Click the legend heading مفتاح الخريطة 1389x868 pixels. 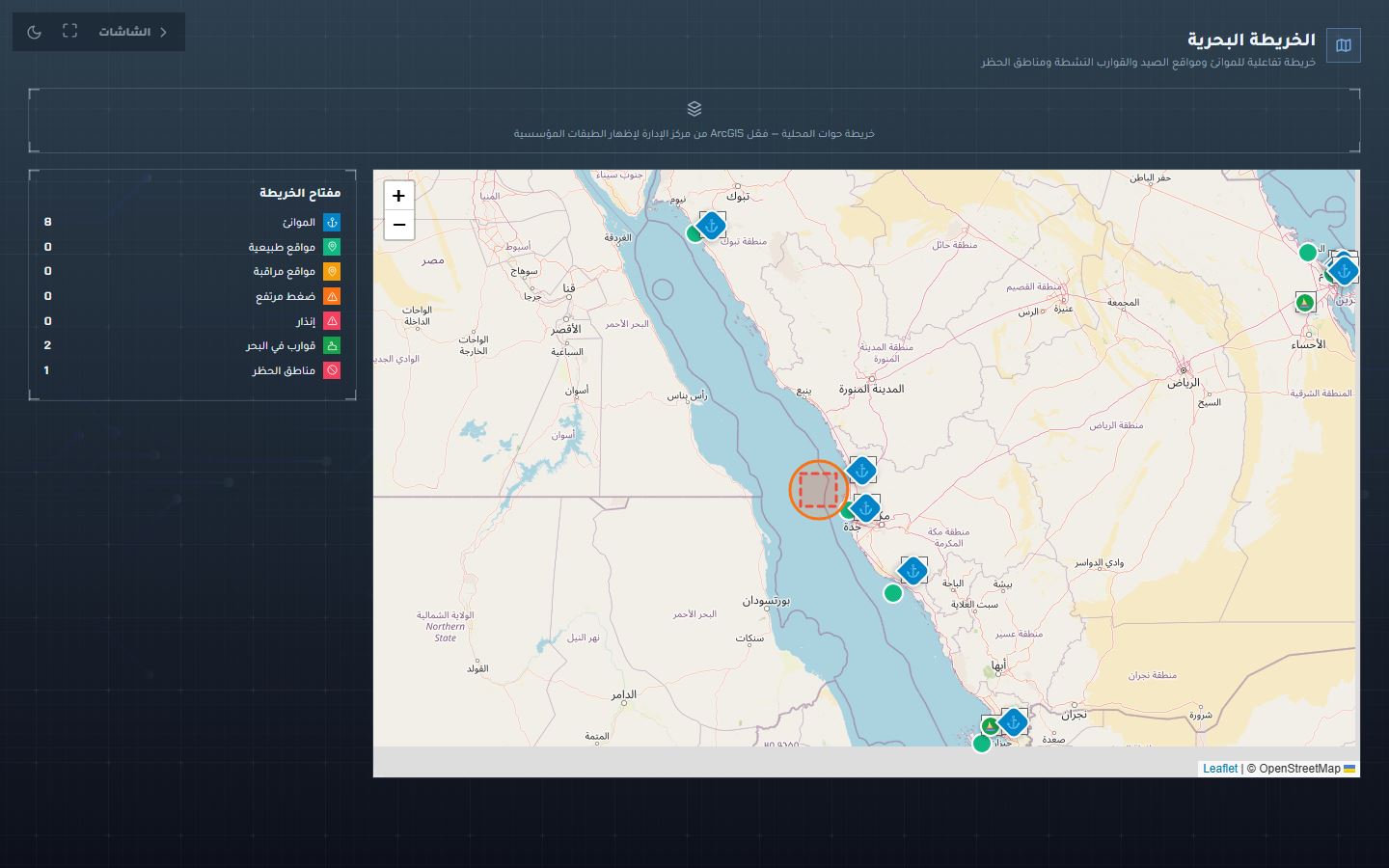[300, 193]
